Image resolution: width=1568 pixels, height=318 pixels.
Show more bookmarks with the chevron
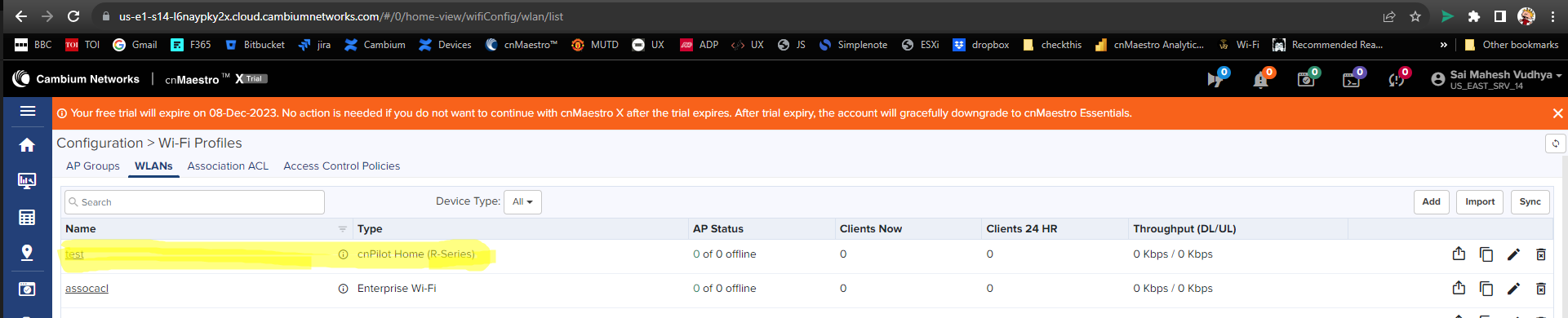pyautogui.click(x=1444, y=45)
